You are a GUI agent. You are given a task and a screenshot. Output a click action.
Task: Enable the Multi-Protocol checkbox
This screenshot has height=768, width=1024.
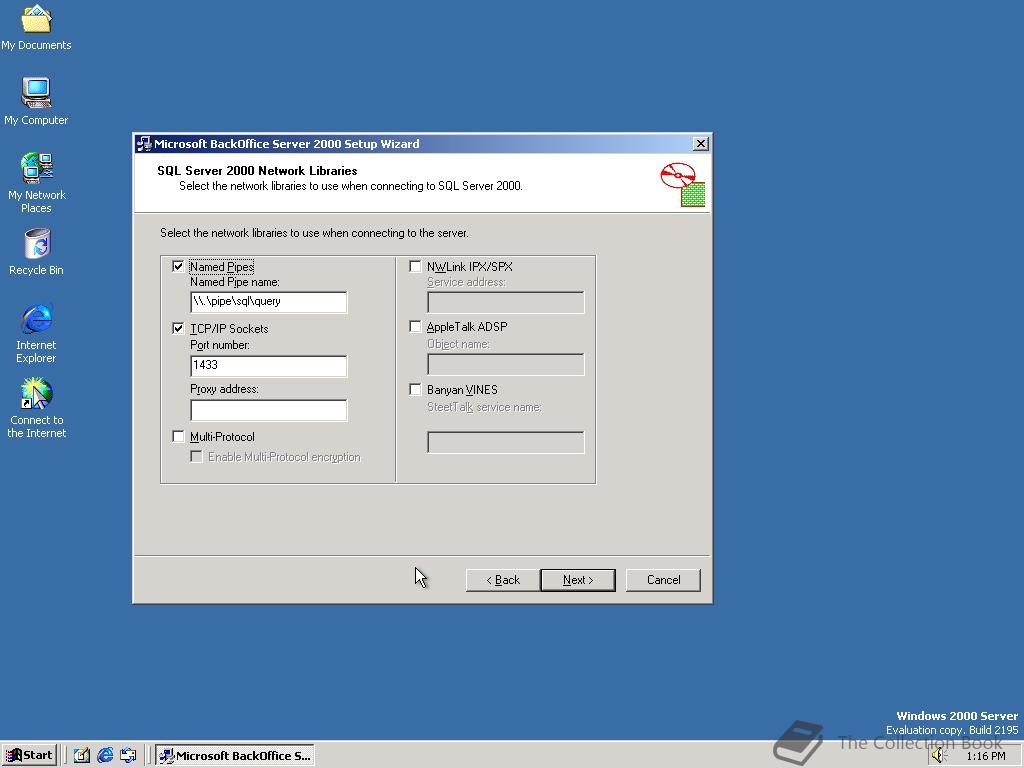click(x=178, y=436)
